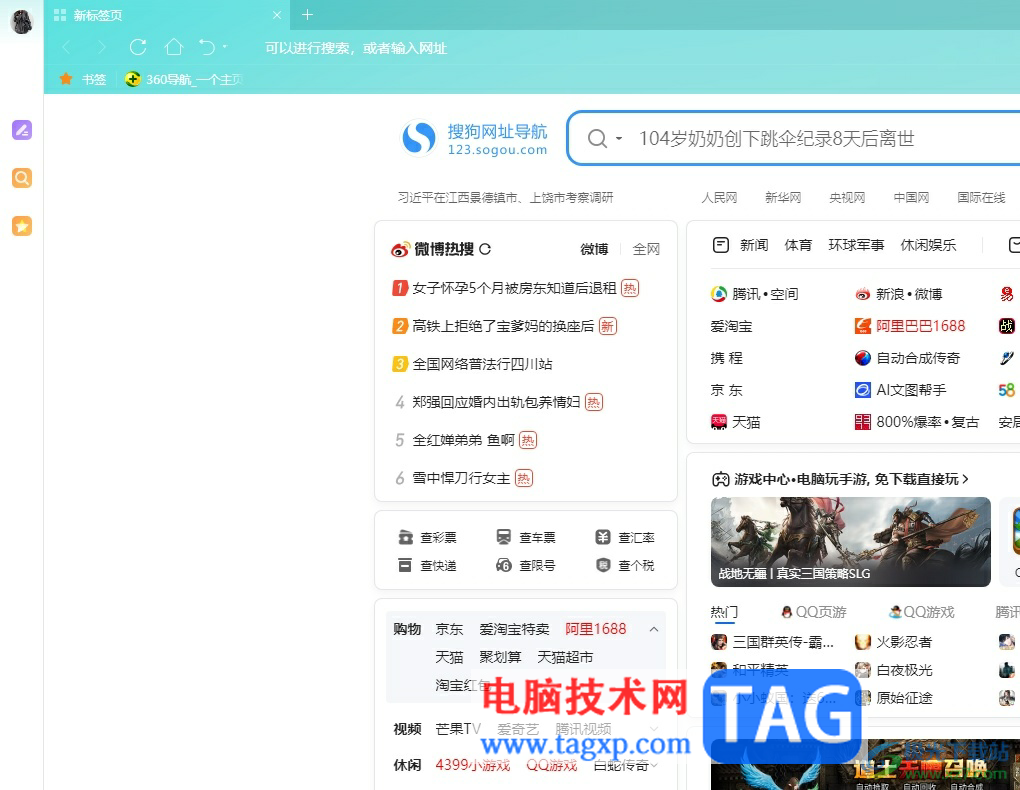Open the hot topic 全红婵弟弟 鱼啊
Viewport: 1020px width, 790px height.
point(463,440)
